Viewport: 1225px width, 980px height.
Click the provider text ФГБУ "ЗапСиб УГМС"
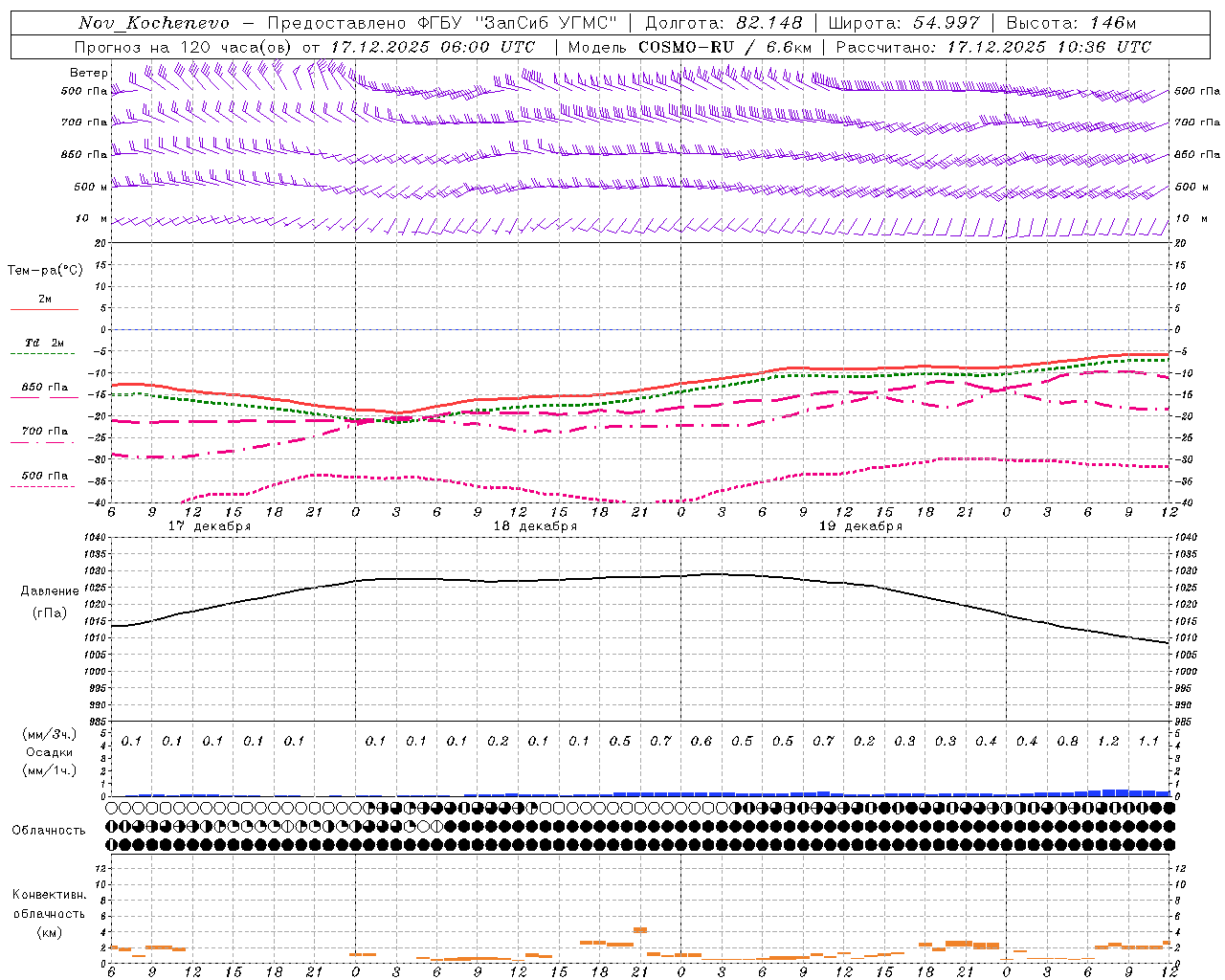[518, 23]
